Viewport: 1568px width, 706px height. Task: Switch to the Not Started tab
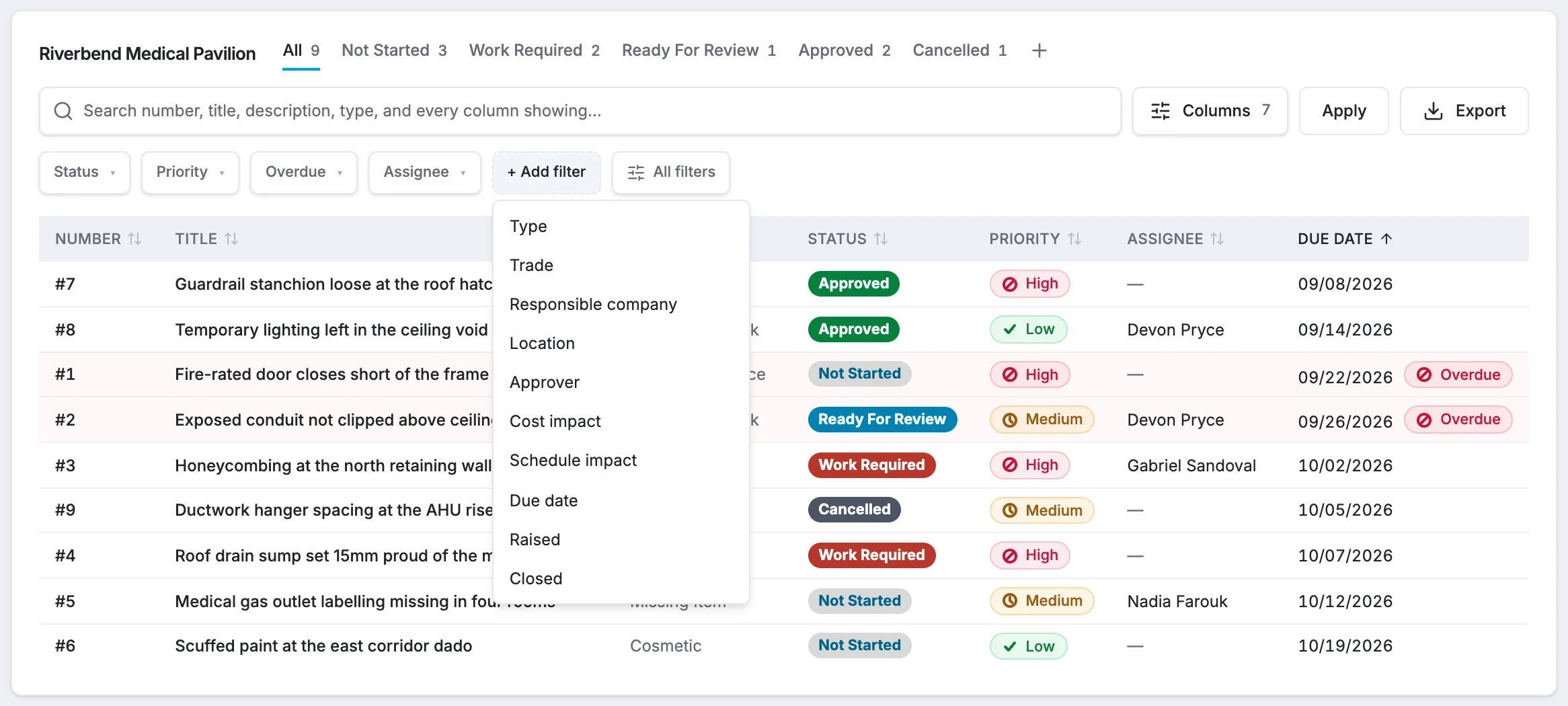pyautogui.click(x=394, y=50)
